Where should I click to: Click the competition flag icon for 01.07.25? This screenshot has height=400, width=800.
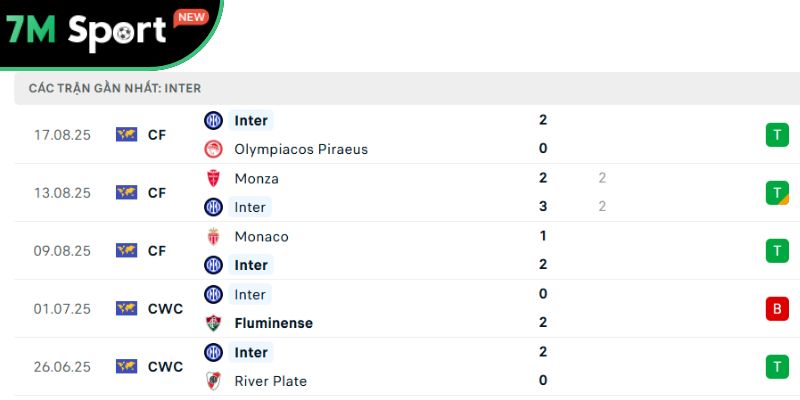pos(126,309)
